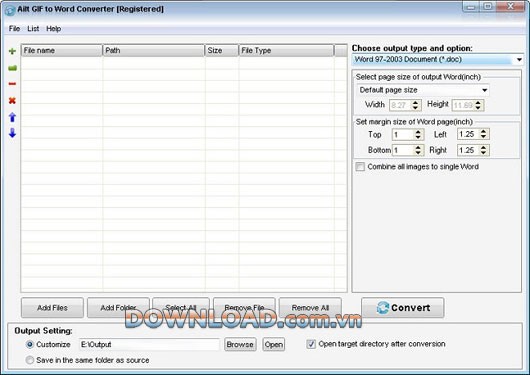Open output type dropdown Word 97-2003 Document

pos(437,60)
